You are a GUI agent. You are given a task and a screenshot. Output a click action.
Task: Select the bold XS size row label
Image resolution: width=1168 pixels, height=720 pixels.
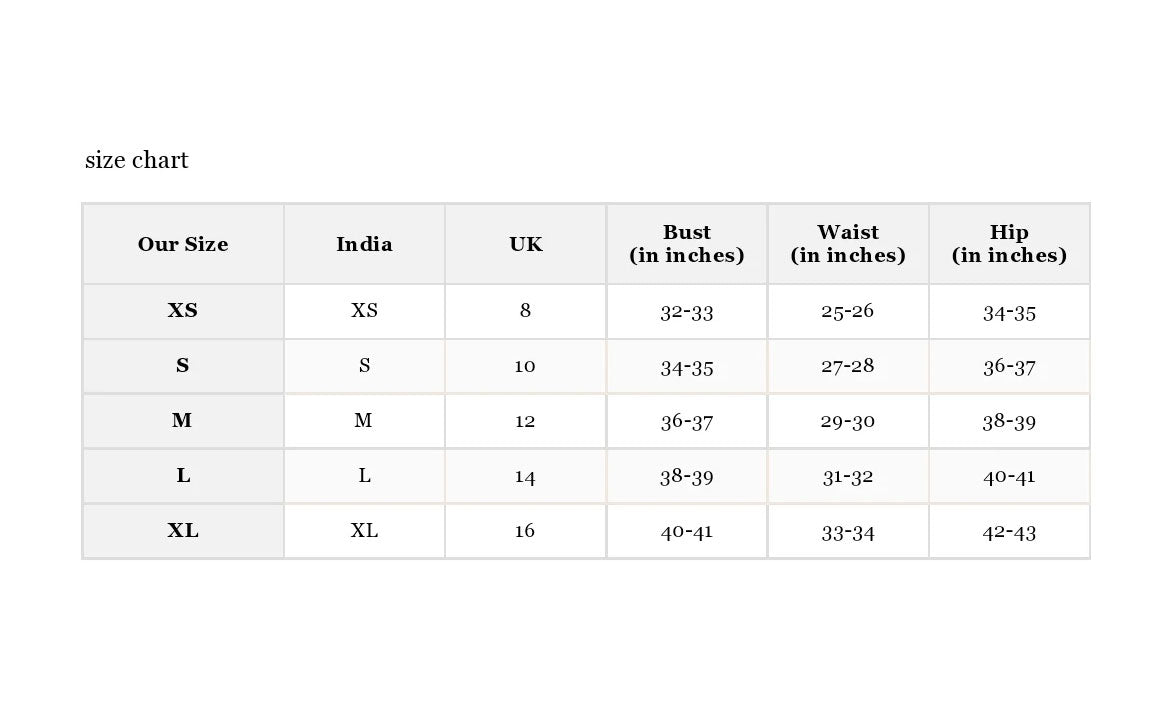tap(183, 311)
